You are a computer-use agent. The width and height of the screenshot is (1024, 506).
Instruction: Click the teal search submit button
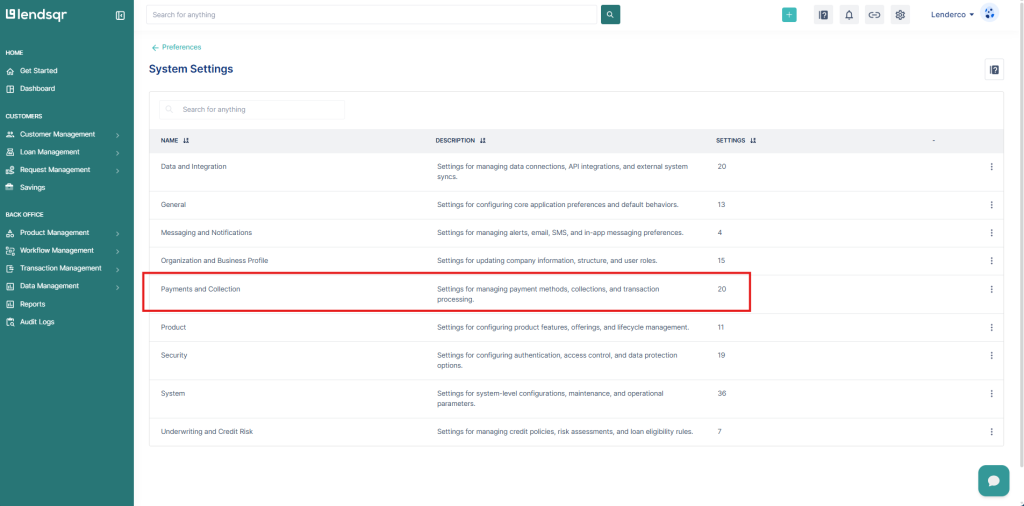tap(610, 15)
